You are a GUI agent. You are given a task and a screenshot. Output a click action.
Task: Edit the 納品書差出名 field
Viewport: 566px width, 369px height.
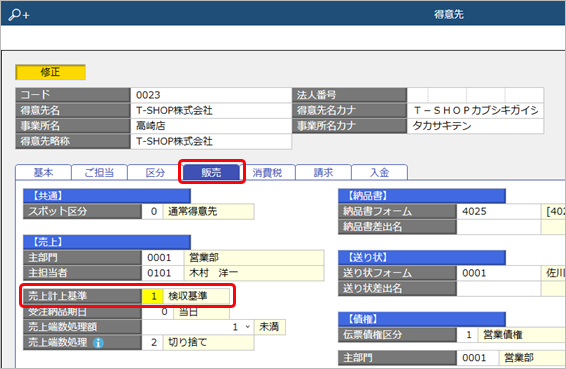[499, 227]
